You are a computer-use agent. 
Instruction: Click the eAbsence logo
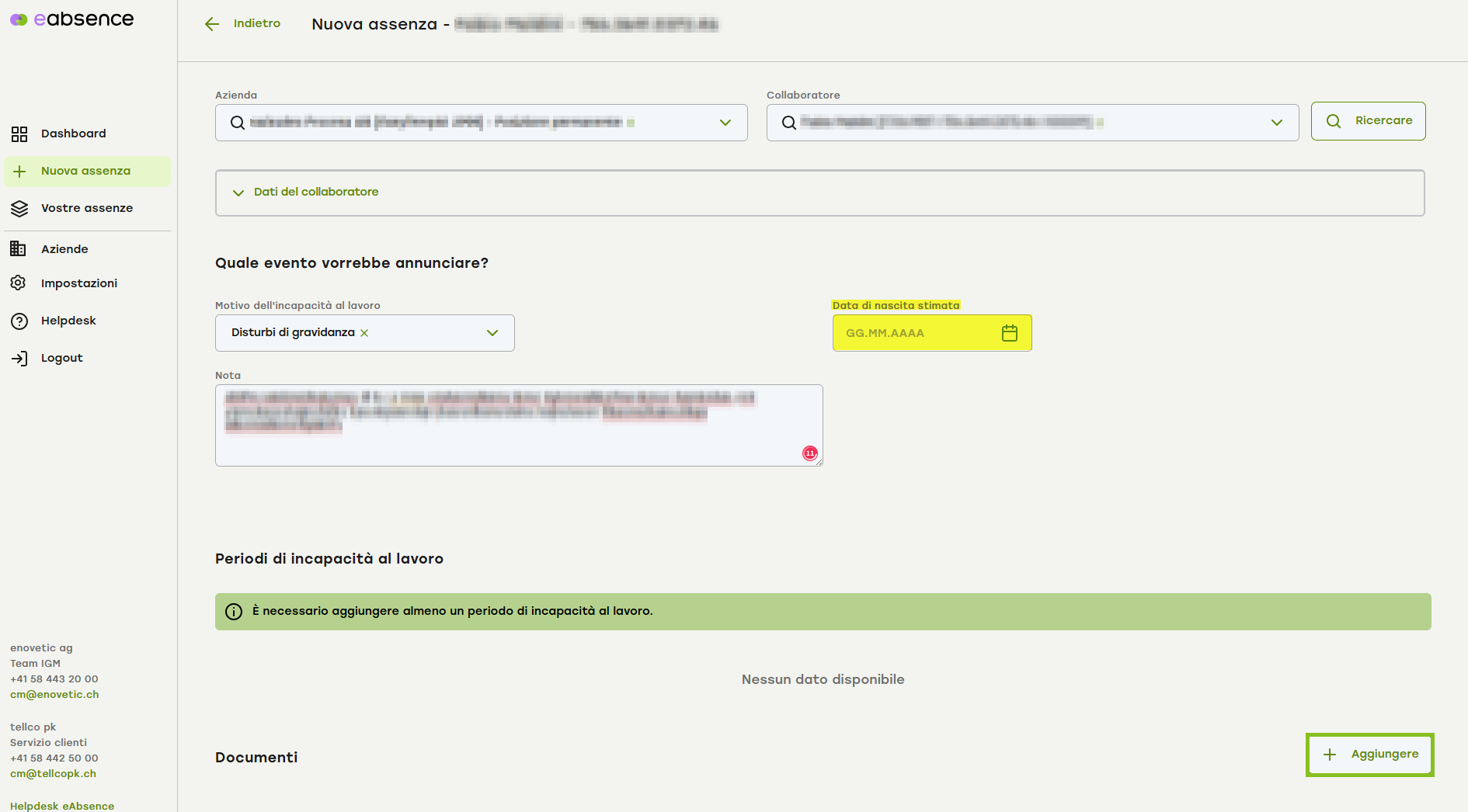[71, 19]
